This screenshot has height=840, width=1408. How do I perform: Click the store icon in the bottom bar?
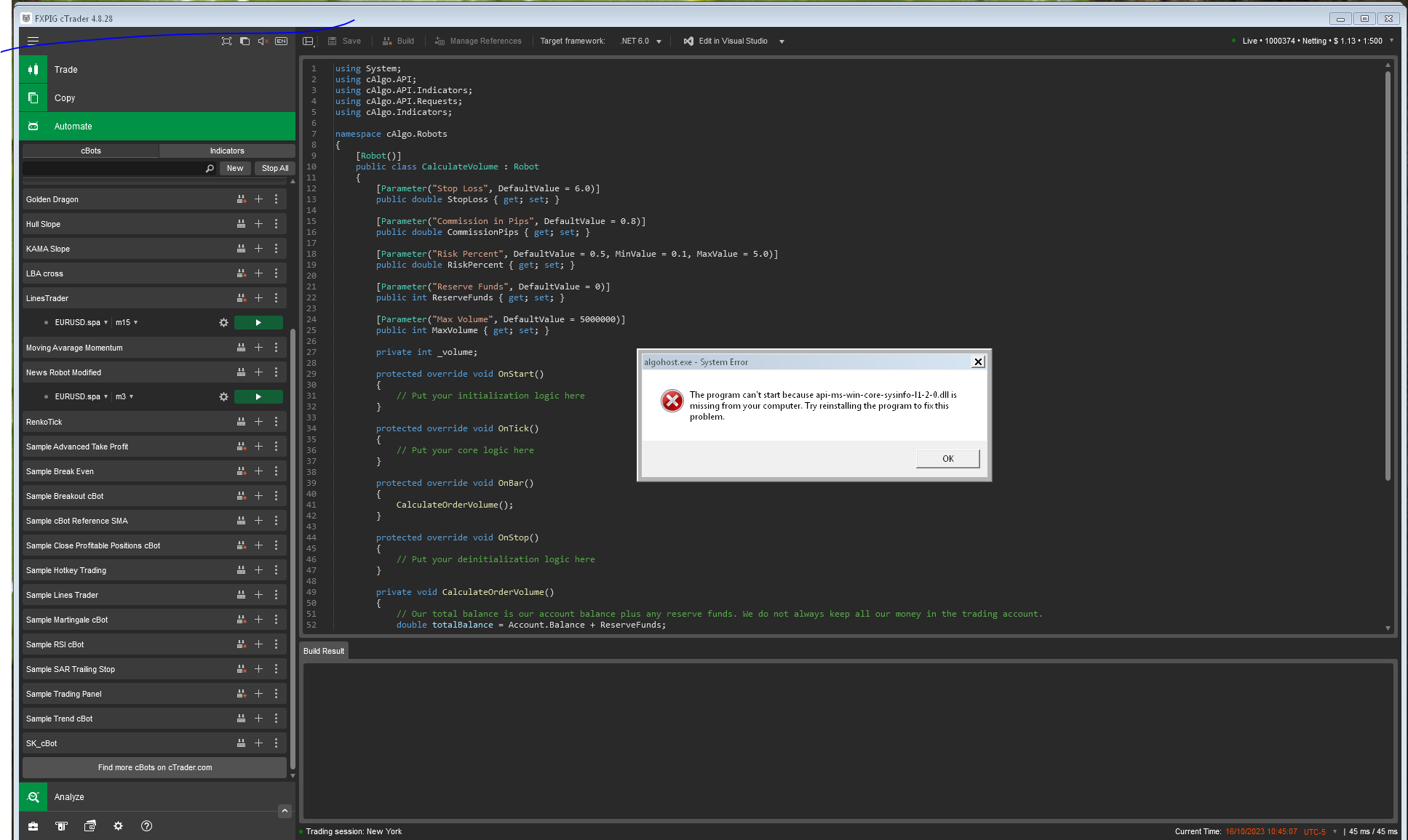point(61,826)
